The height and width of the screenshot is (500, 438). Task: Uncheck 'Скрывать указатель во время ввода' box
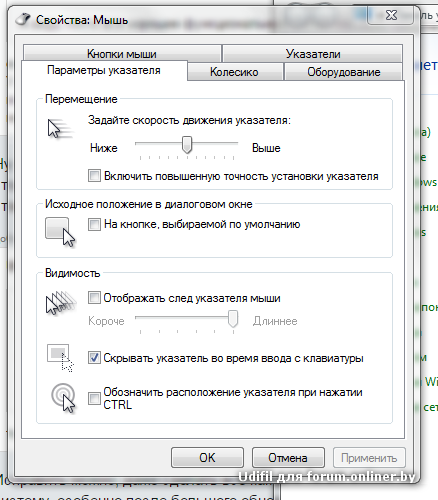tap(94, 358)
